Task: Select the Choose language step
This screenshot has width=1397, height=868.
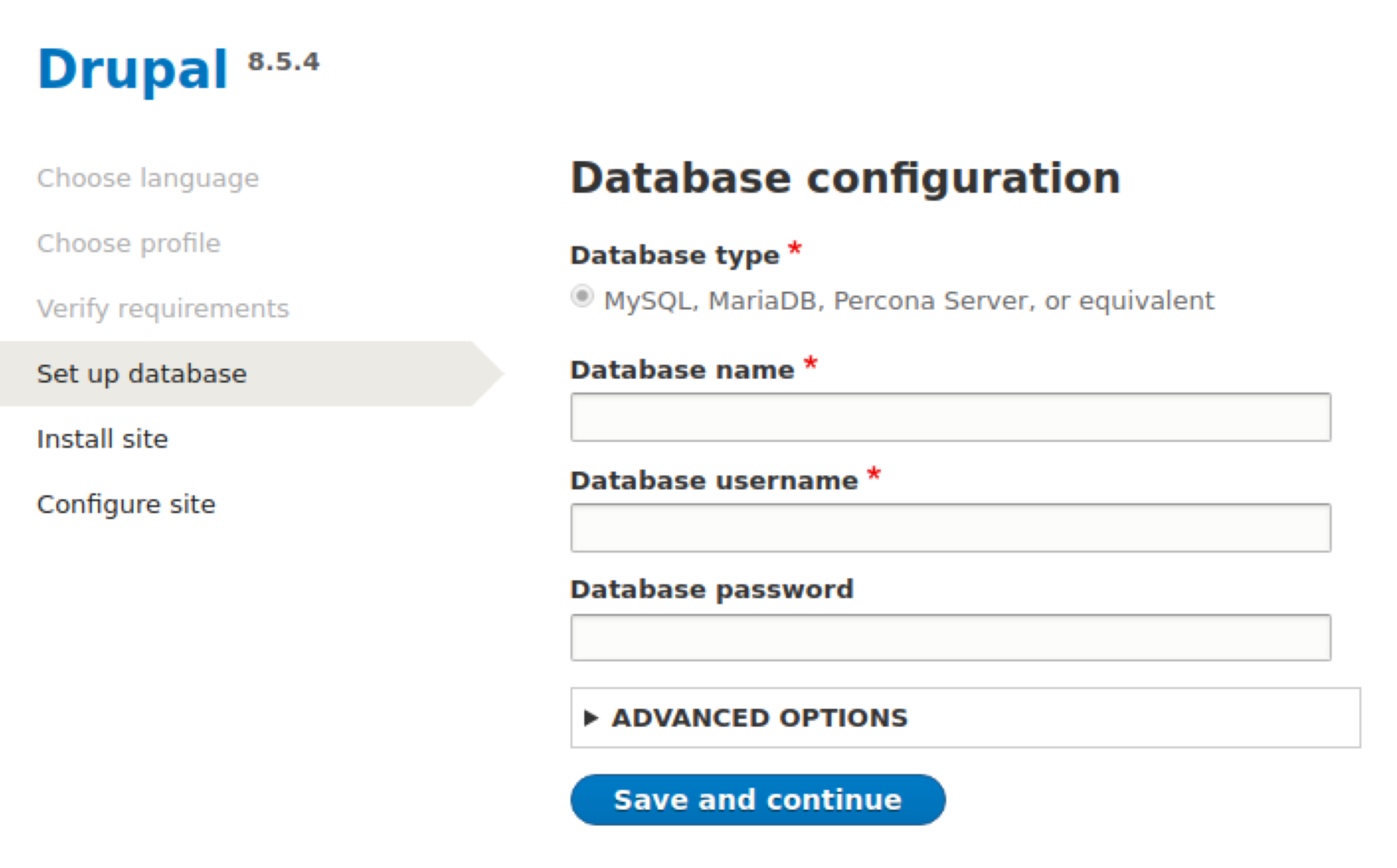Action: 148,178
